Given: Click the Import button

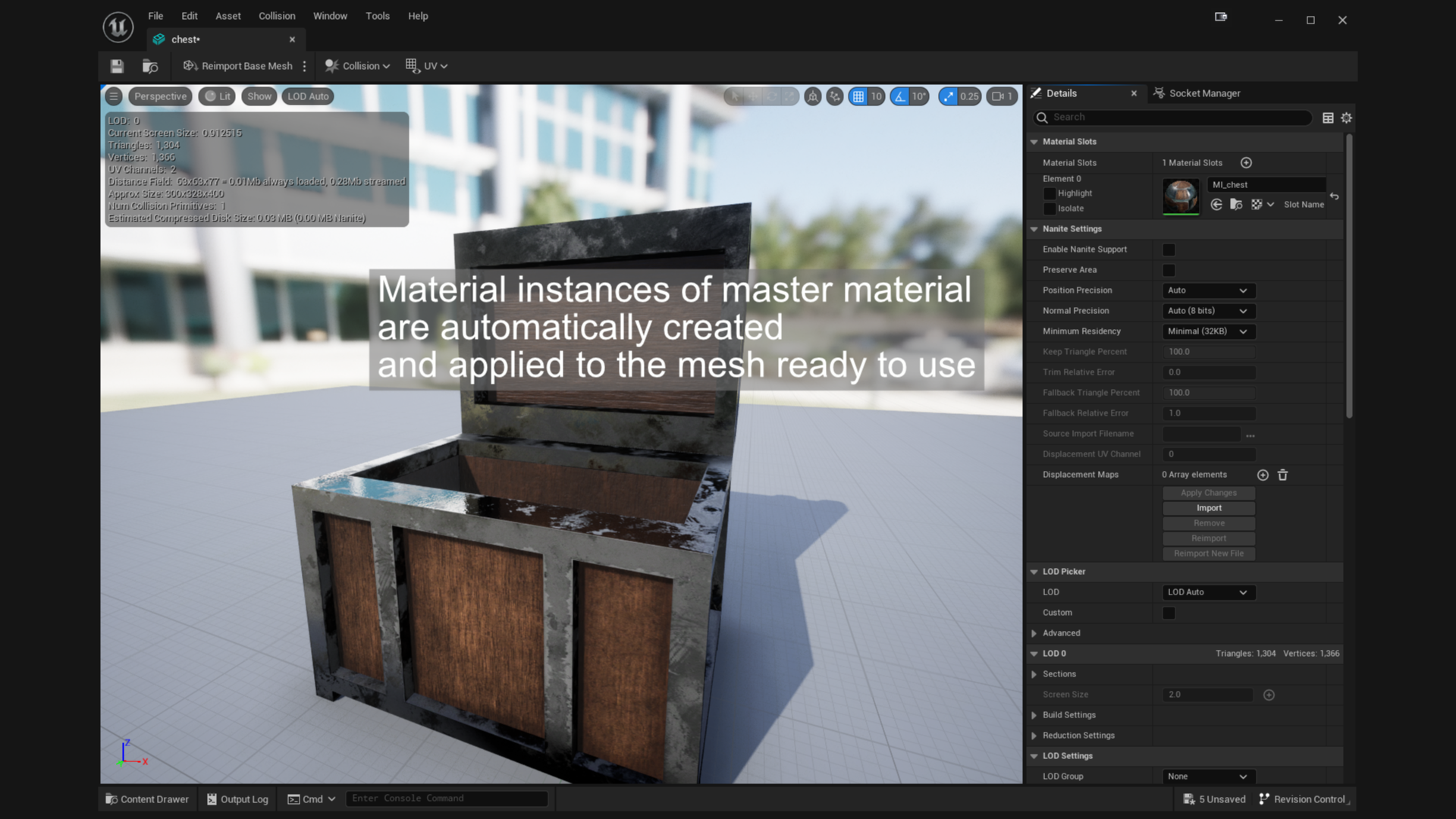Looking at the screenshot, I should pyautogui.click(x=1209, y=508).
